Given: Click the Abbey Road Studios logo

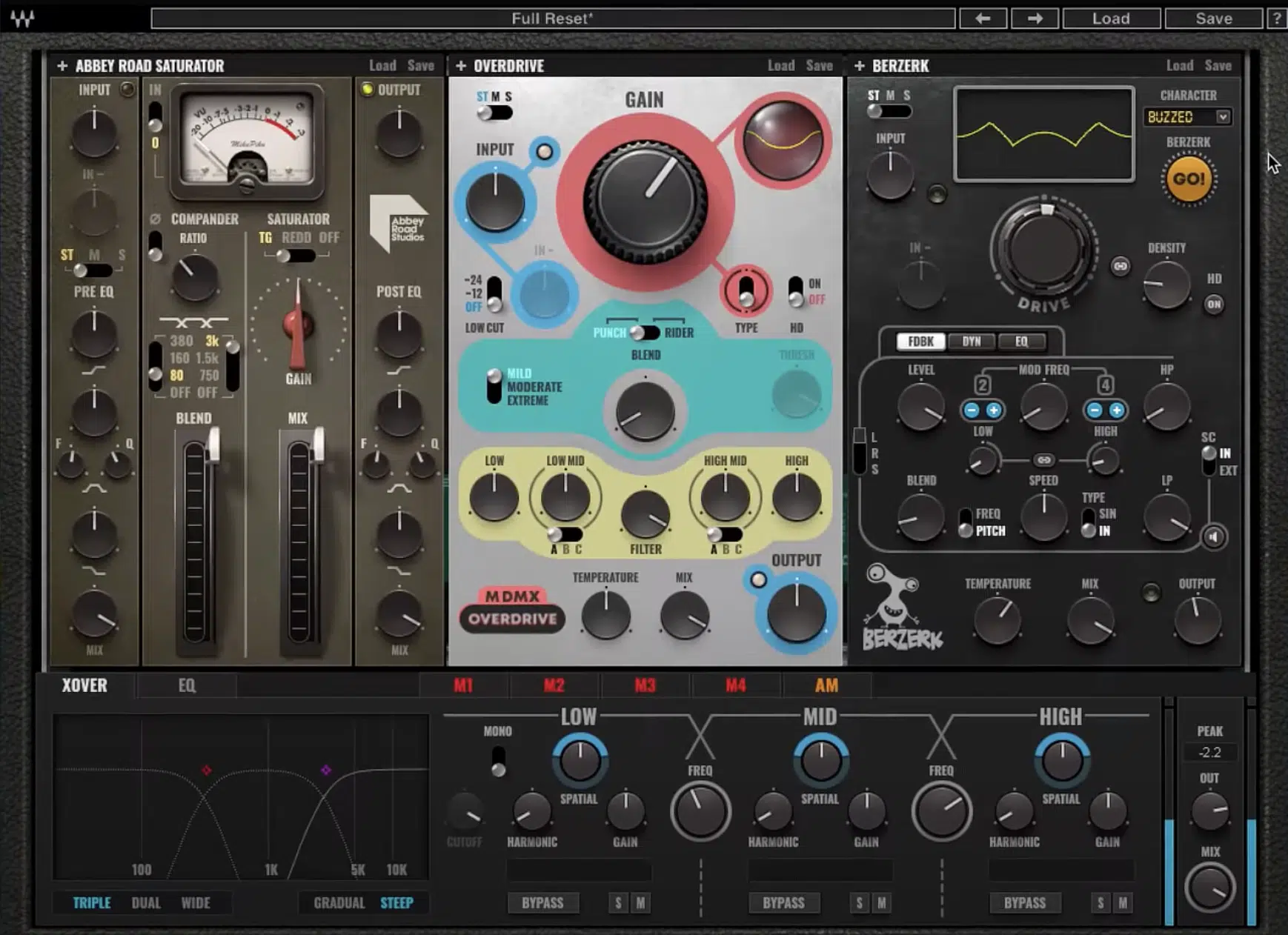Looking at the screenshot, I should (x=399, y=223).
